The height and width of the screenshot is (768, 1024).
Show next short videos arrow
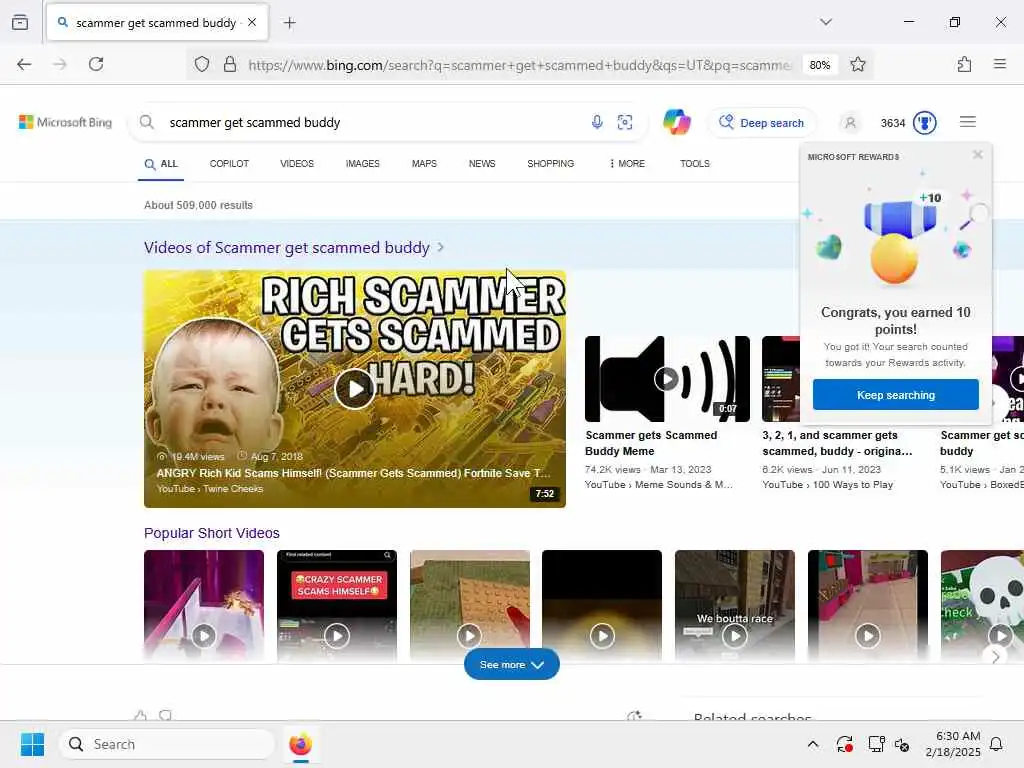click(x=995, y=656)
